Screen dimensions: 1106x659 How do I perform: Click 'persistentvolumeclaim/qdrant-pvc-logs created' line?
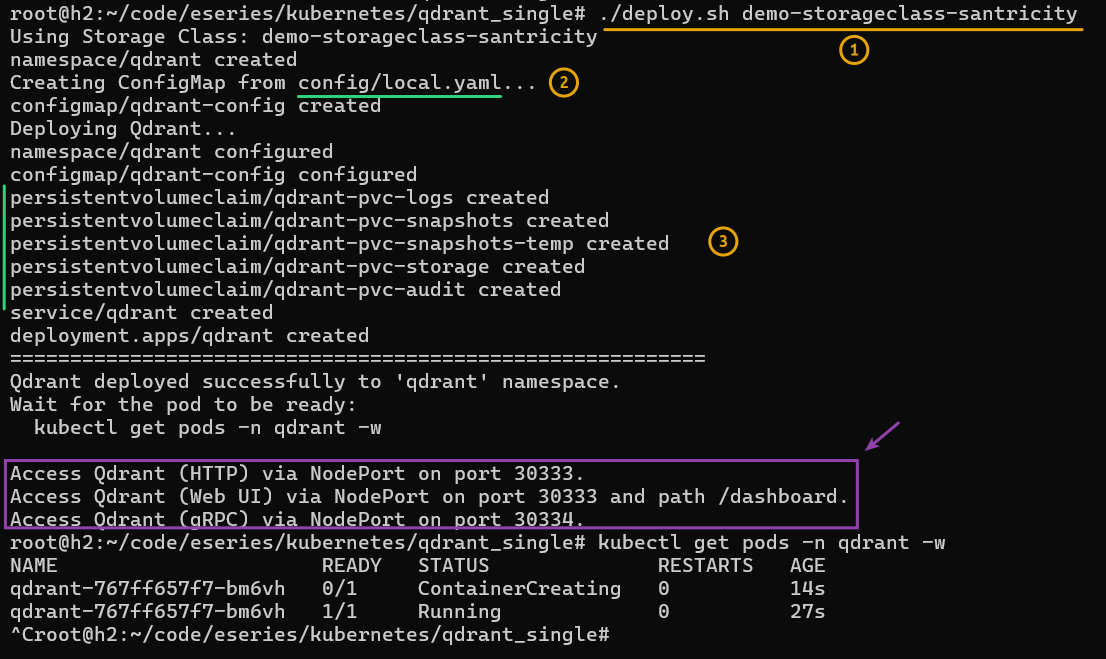(279, 198)
